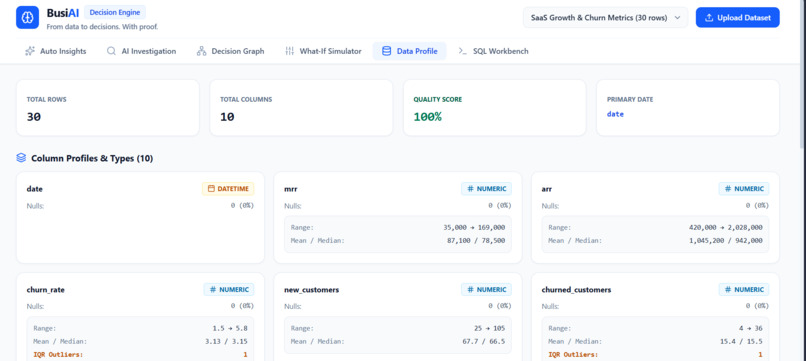
Task: Click the AI Investigation magnifier icon
Action: 111,51
